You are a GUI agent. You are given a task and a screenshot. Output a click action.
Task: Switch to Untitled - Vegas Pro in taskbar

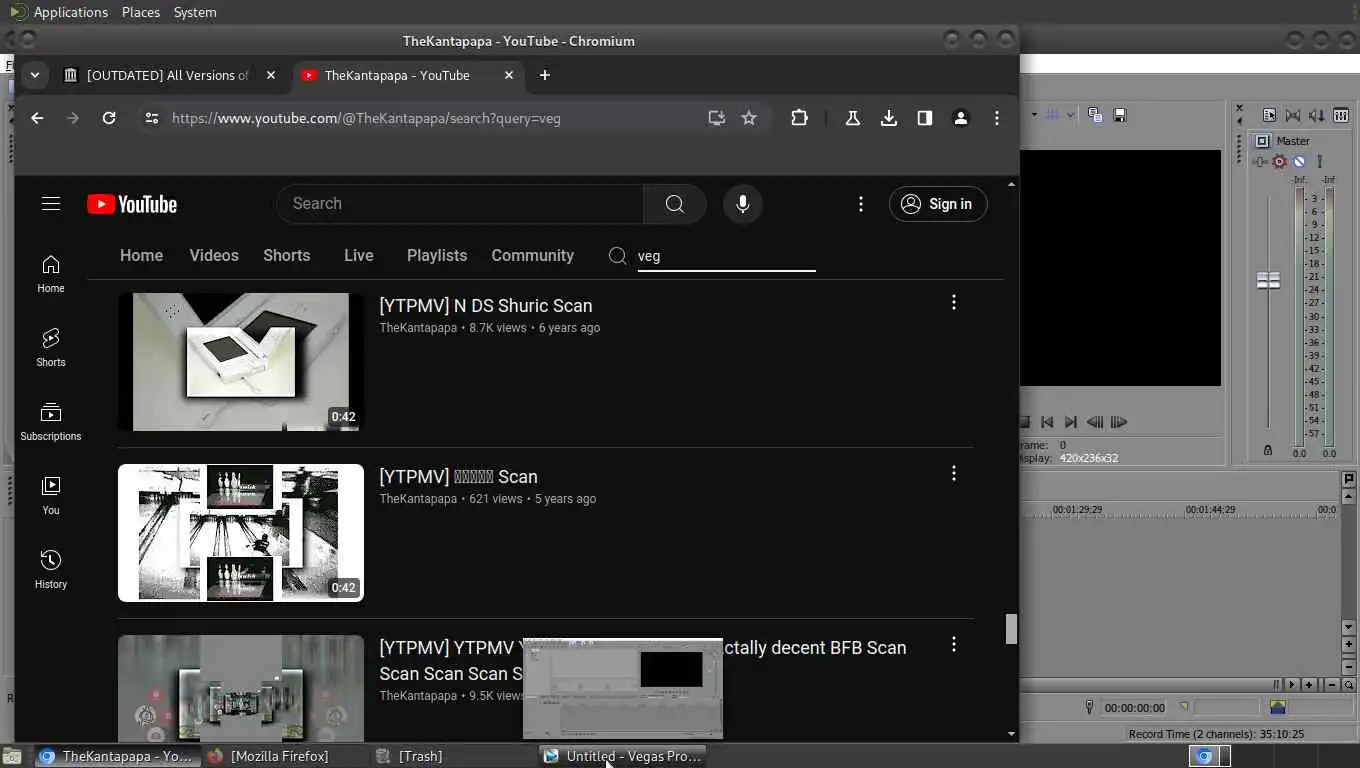pyautogui.click(x=624, y=756)
